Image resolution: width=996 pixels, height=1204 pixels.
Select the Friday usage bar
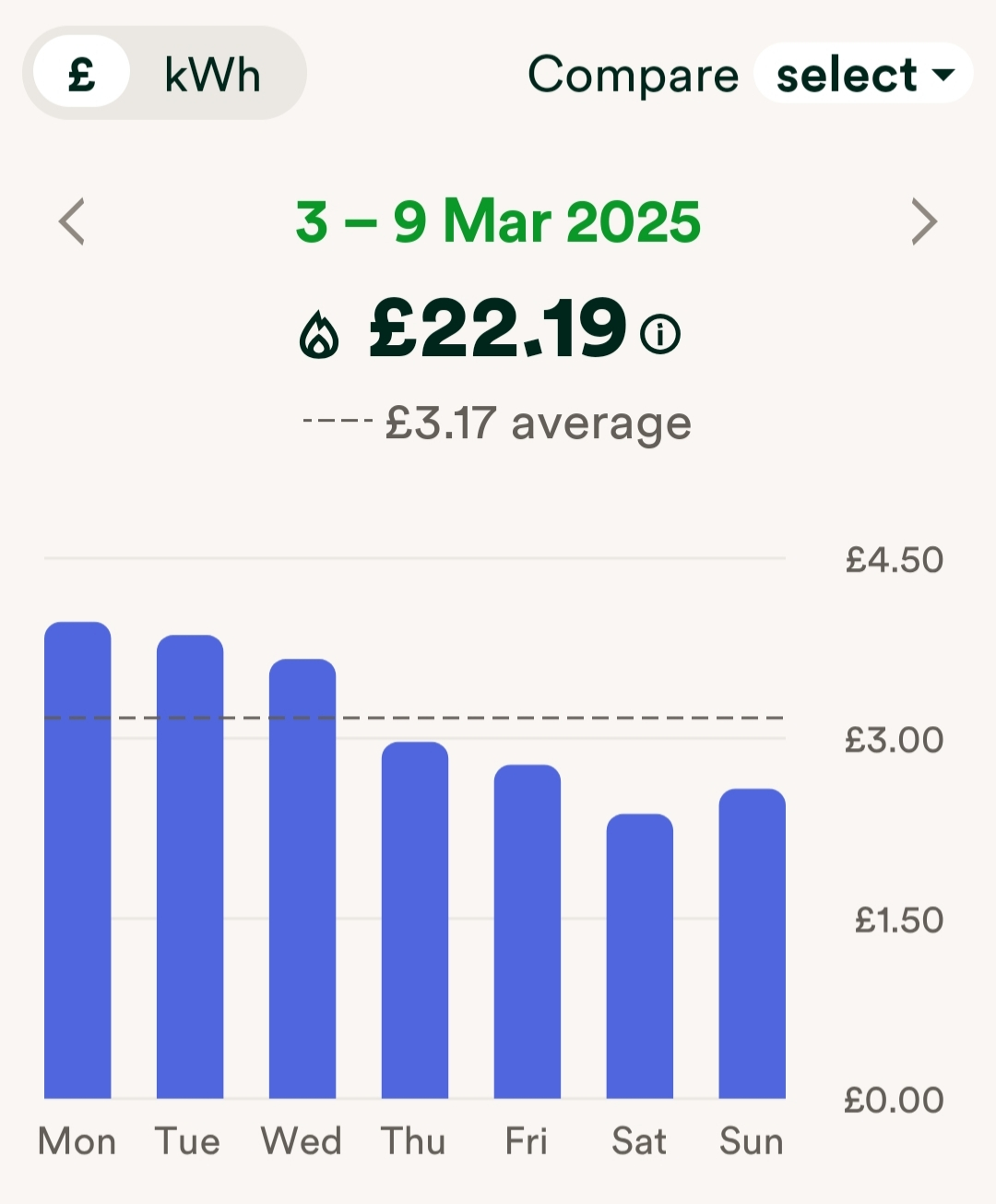tap(528, 931)
